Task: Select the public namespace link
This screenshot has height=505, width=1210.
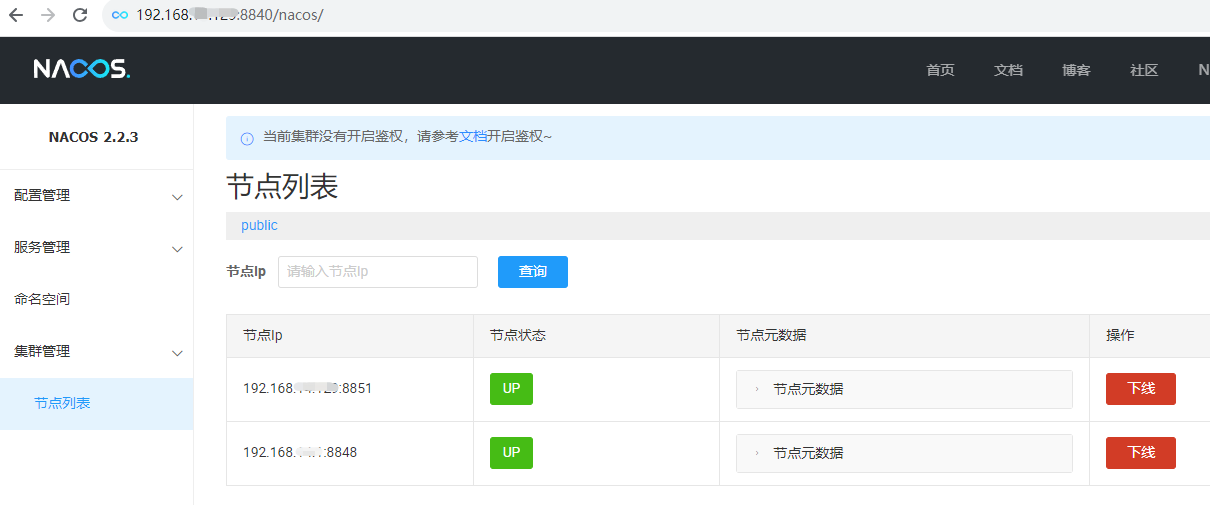Action: 259,226
